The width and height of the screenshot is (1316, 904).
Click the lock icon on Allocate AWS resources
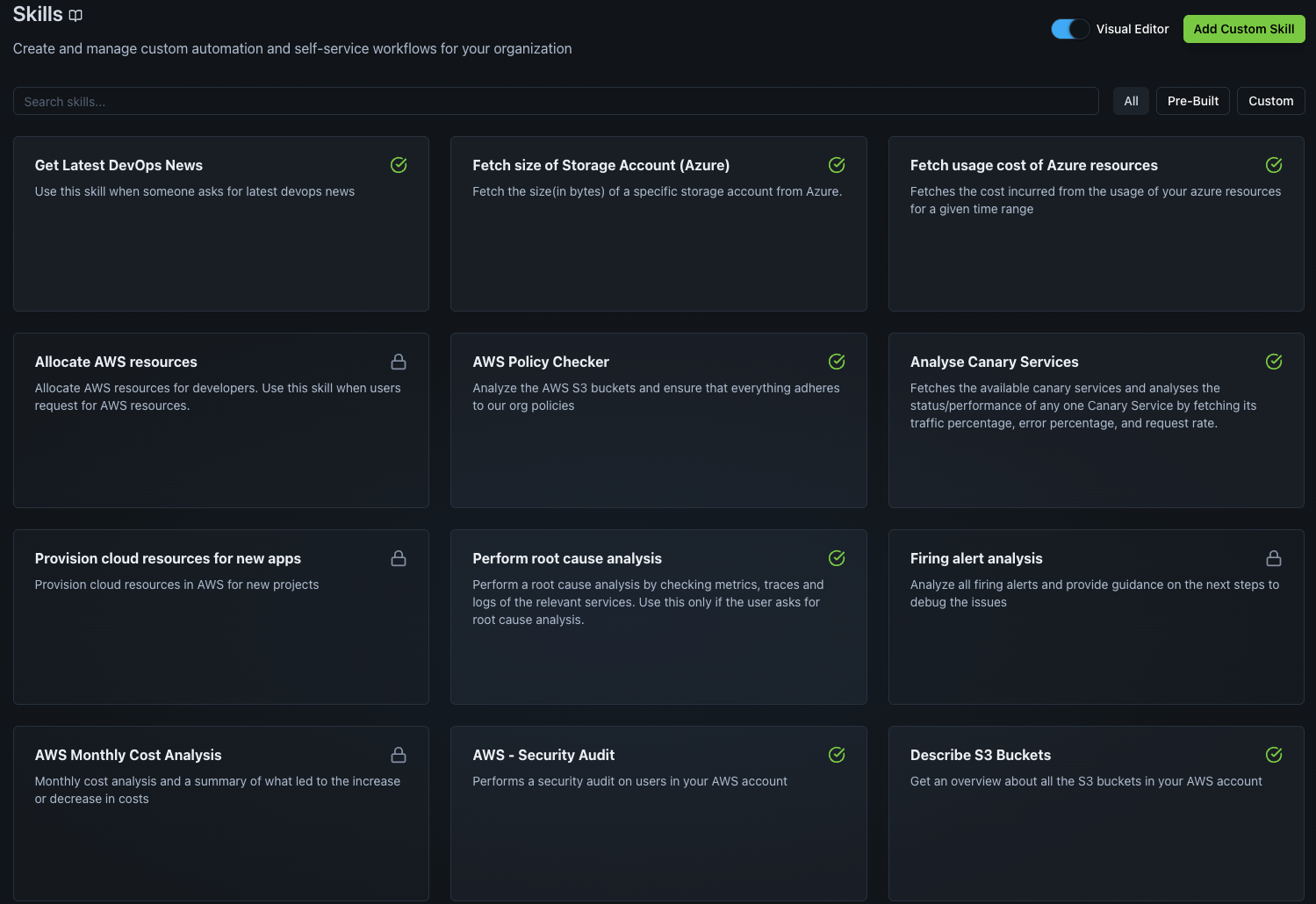tap(399, 362)
